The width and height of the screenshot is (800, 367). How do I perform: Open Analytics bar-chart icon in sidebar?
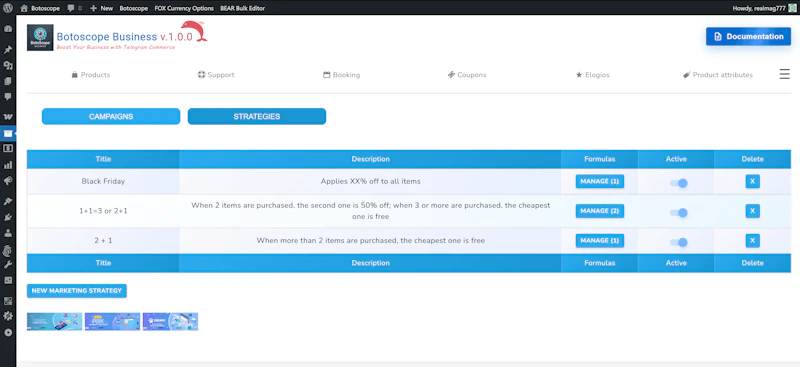pyautogui.click(x=8, y=165)
